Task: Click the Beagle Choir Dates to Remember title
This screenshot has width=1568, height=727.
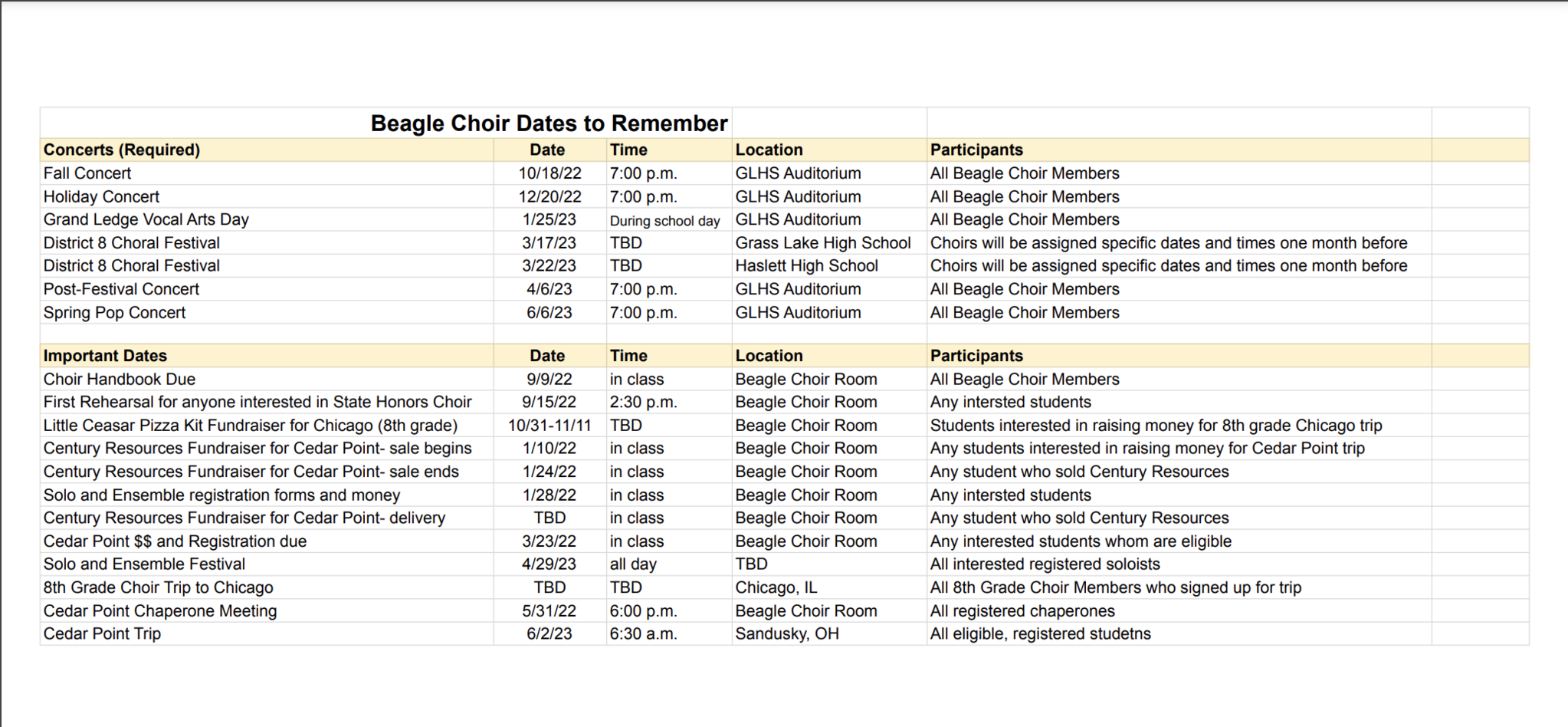Action: (549, 123)
